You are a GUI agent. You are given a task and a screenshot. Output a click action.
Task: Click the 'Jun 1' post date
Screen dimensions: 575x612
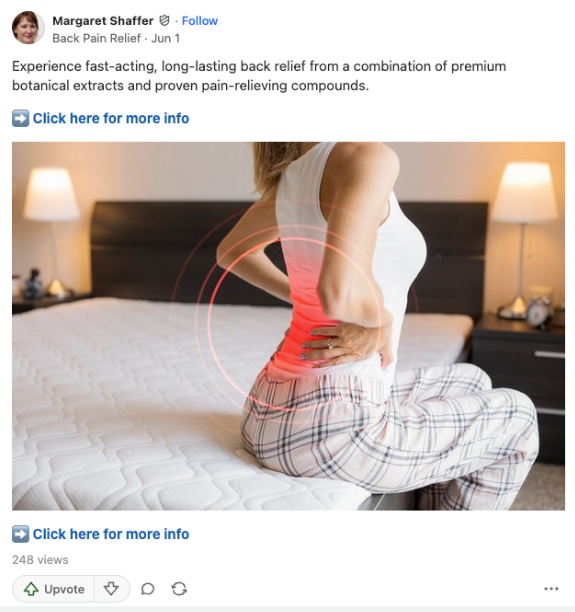166,38
